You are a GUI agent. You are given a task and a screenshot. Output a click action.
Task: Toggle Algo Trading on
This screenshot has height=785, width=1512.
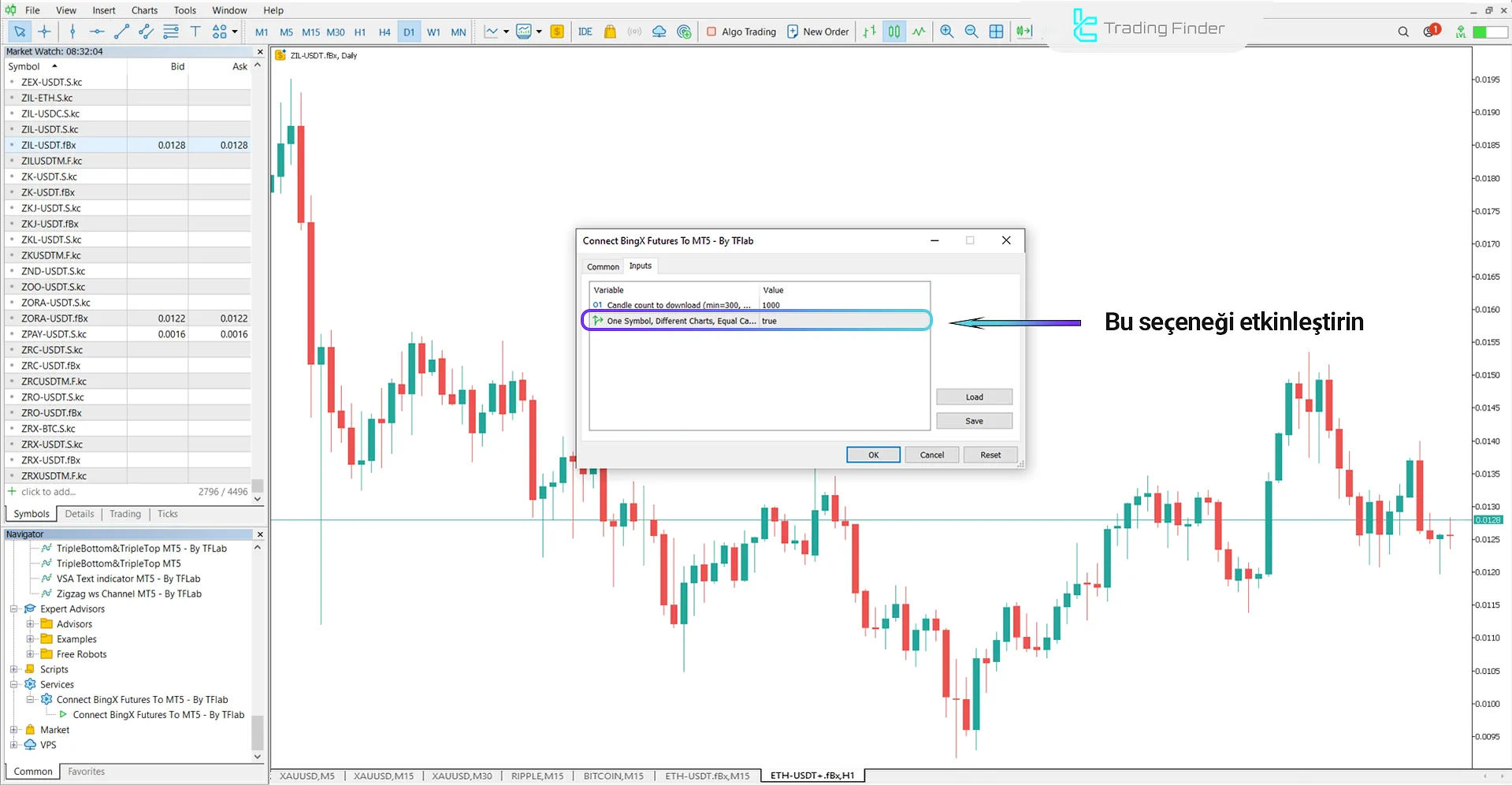coord(741,32)
